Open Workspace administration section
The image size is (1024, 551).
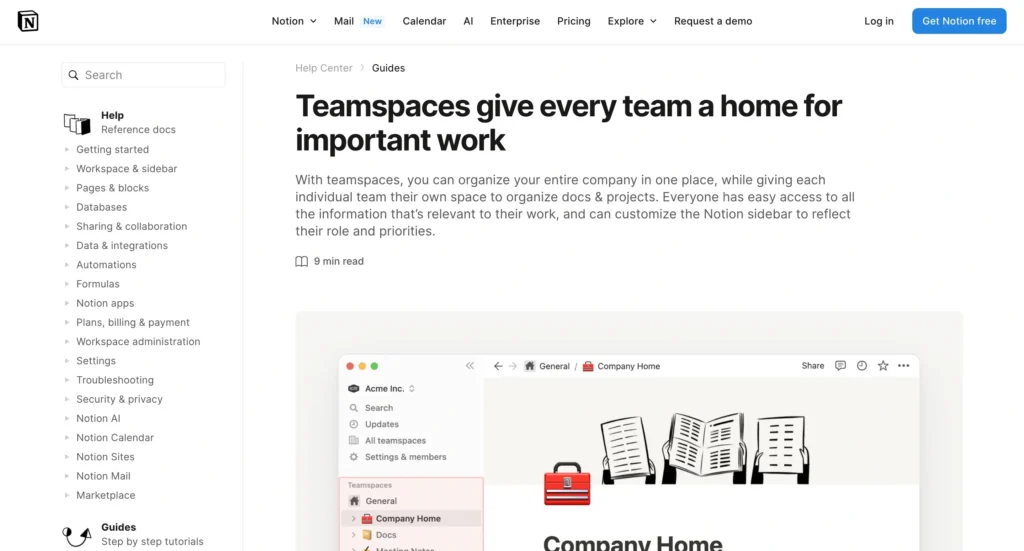point(138,341)
